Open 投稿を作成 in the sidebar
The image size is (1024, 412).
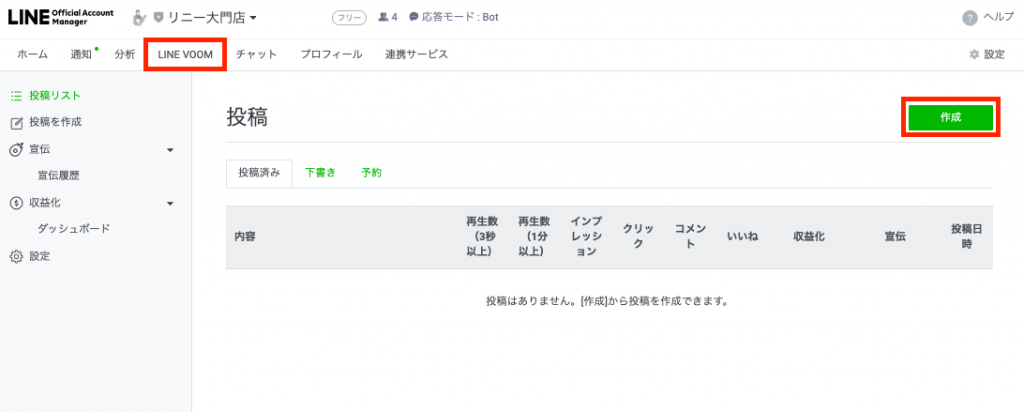56,122
